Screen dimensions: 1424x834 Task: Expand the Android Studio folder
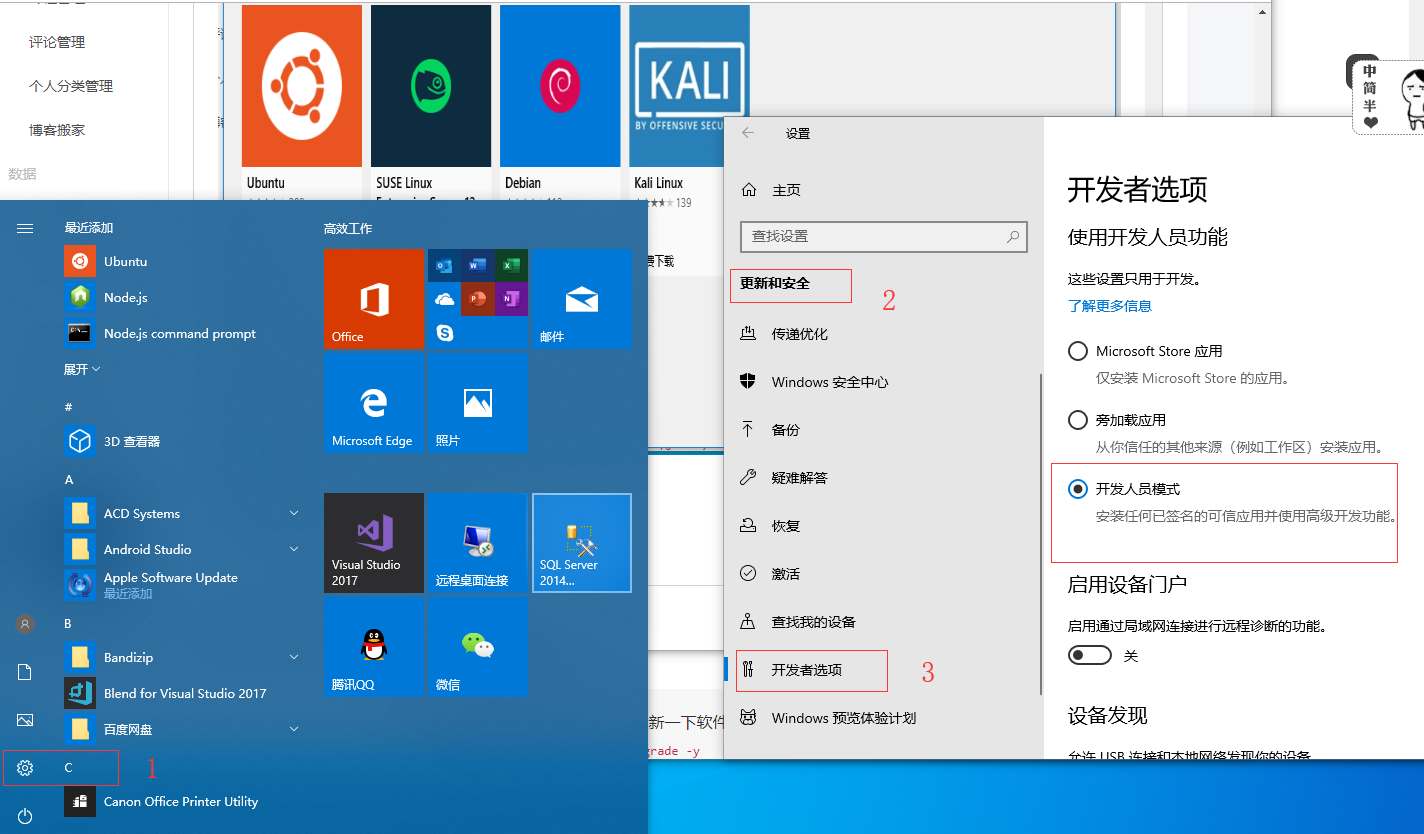click(x=294, y=549)
